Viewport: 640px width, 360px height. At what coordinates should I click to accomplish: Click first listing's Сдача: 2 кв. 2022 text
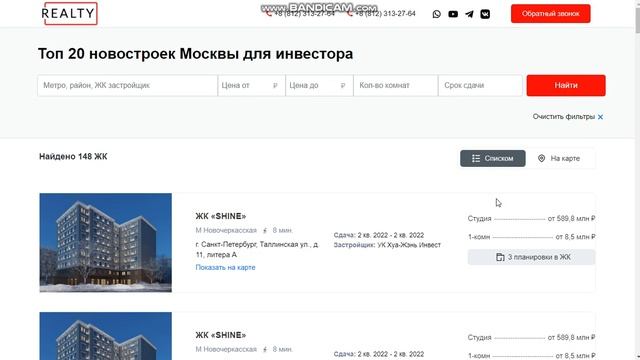(x=379, y=235)
